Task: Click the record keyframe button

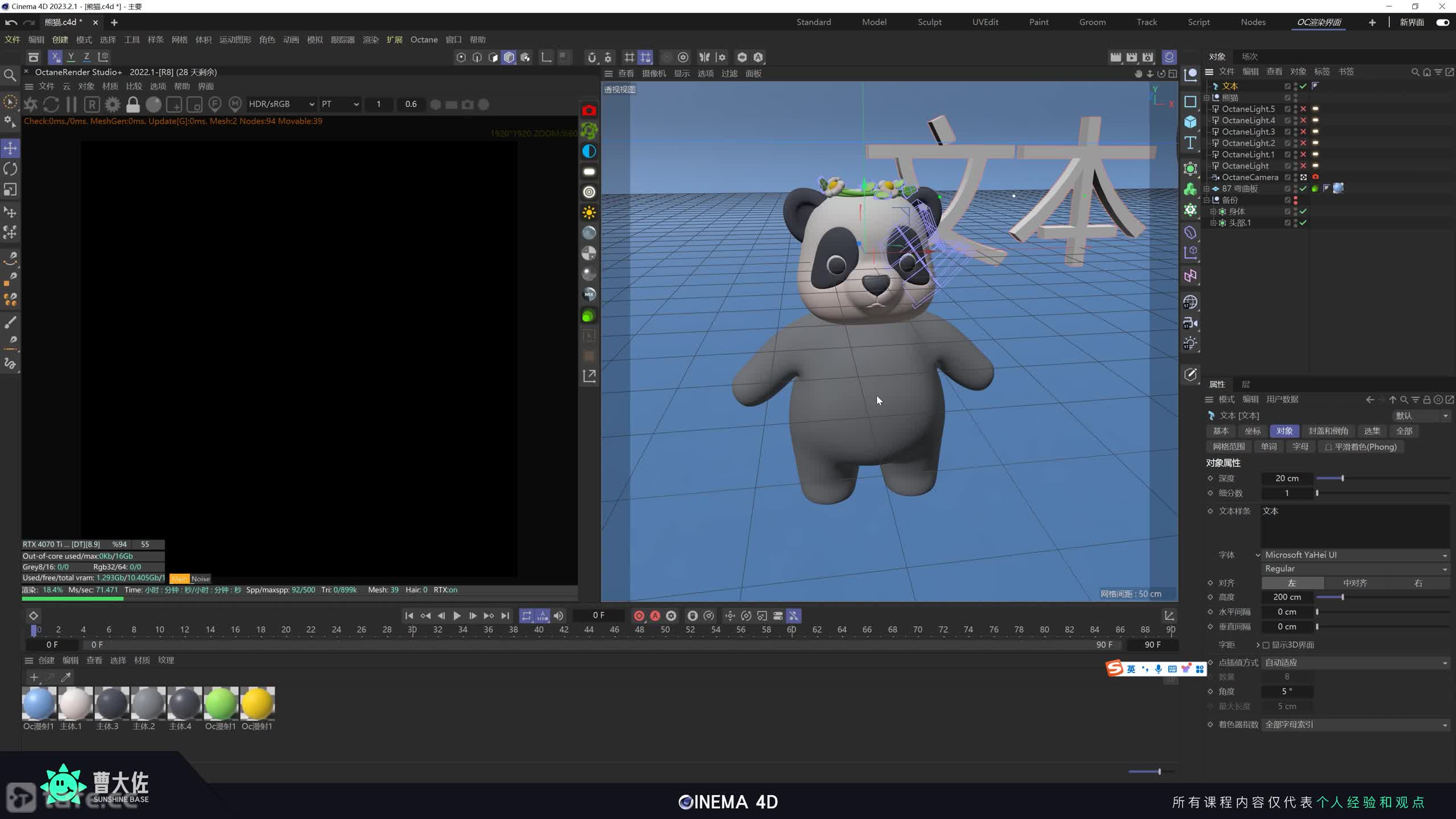Action: 639,616
